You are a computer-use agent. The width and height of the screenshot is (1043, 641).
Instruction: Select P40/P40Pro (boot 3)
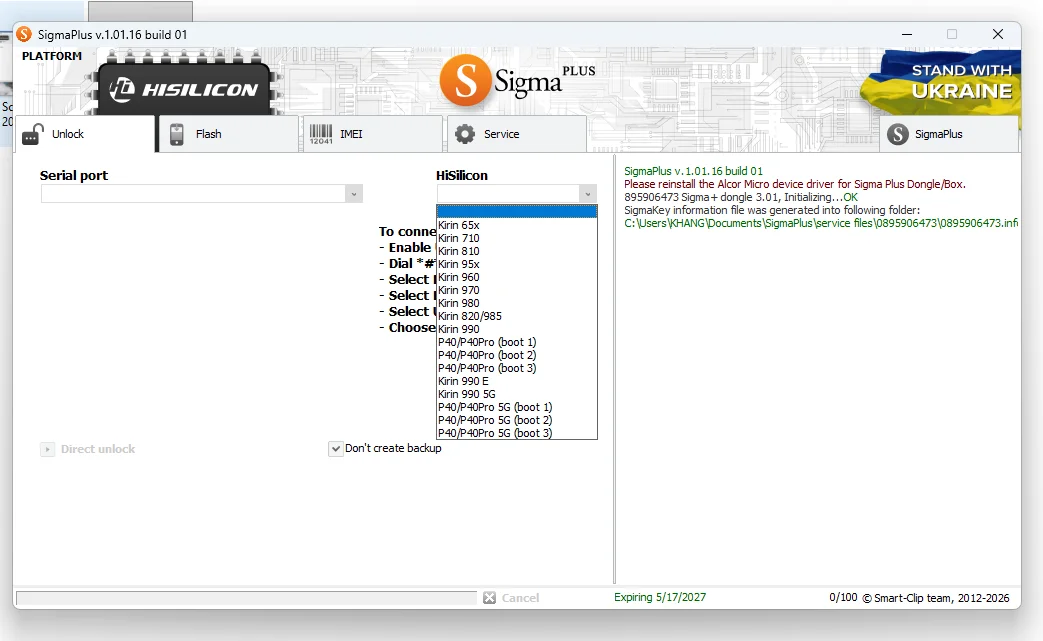(x=517, y=368)
